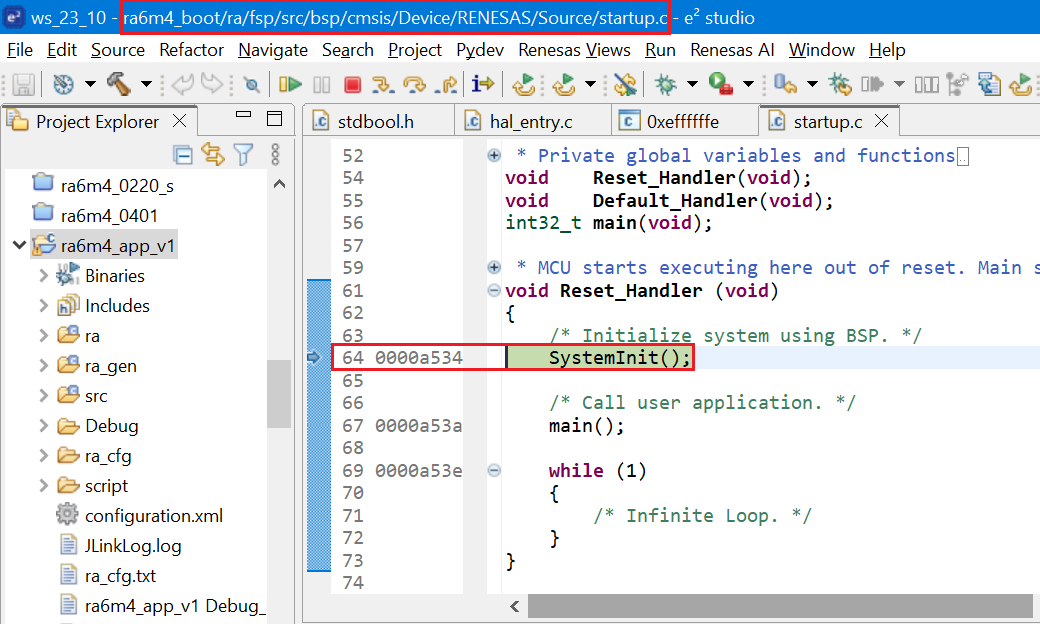Minimize the Project Explorer panel
Viewport: 1040px width, 624px height.
[243, 114]
